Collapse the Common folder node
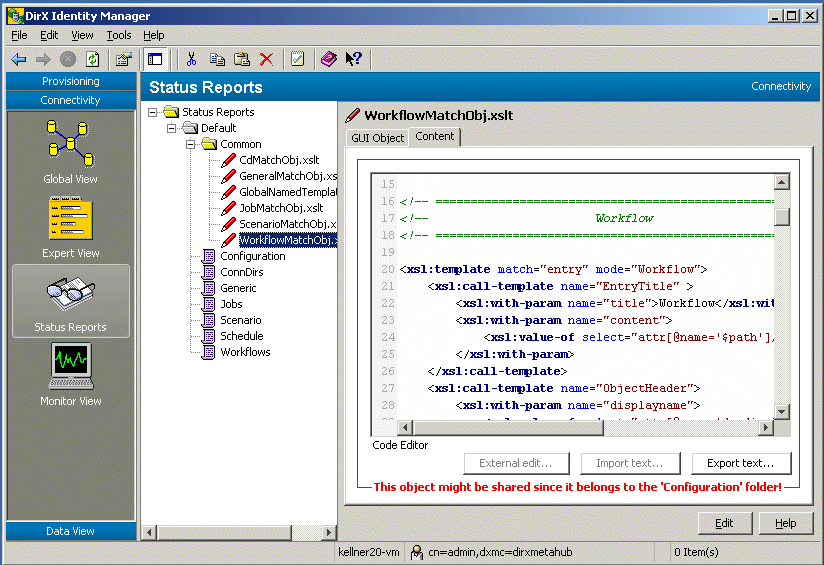 [x=191, y=144]
